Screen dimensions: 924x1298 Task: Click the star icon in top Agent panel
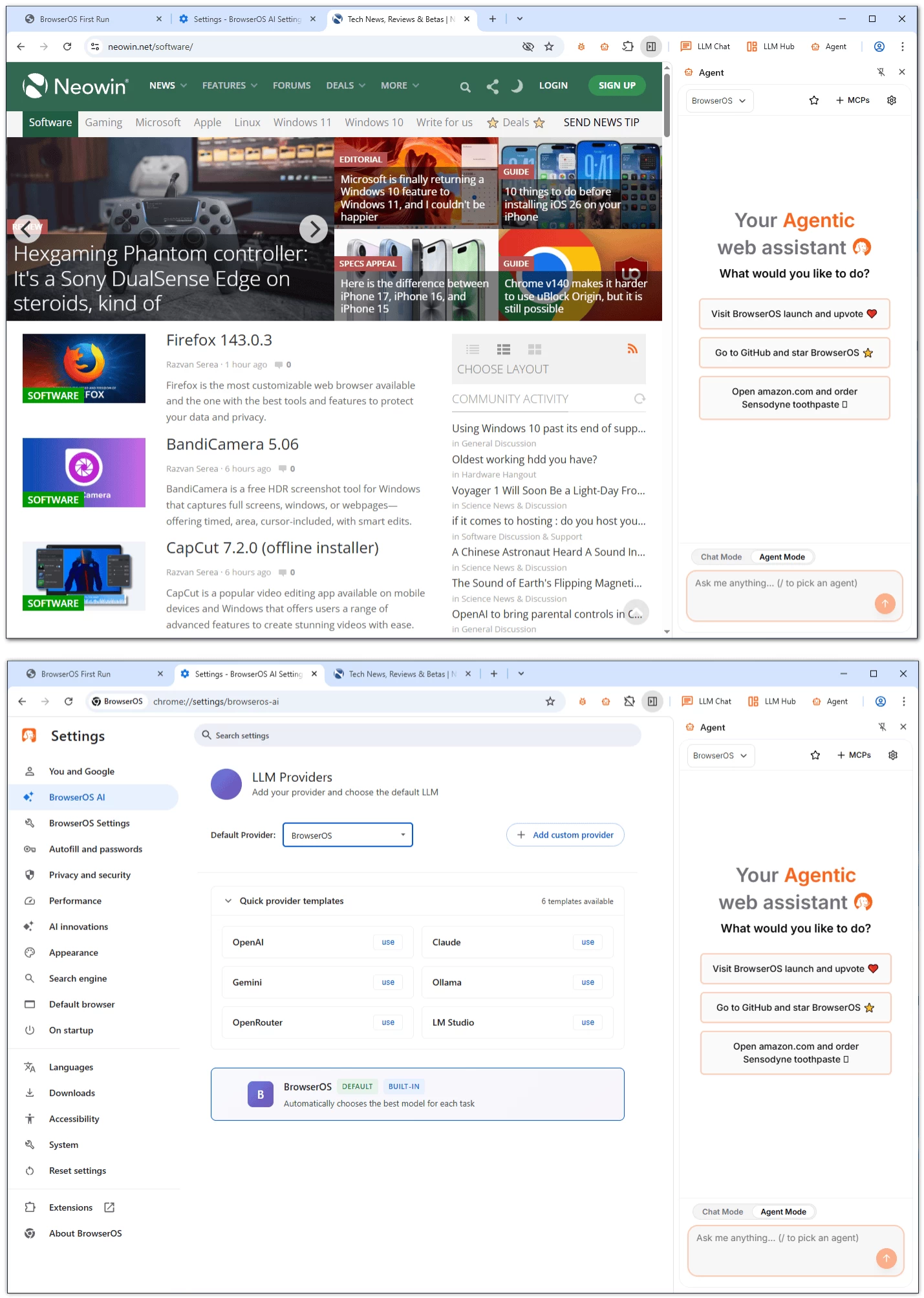click(x=814, y=100)
